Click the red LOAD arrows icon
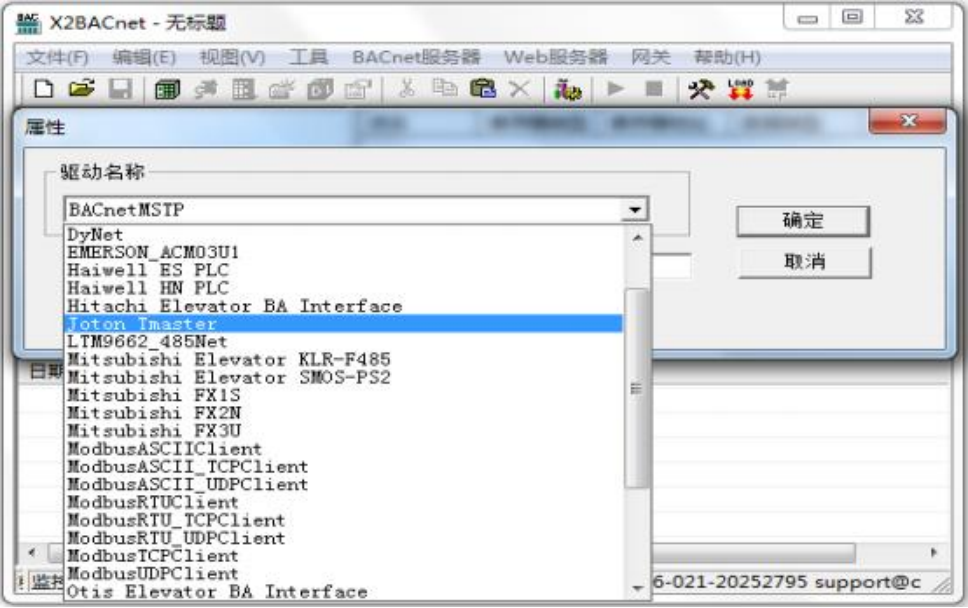Viewport: 968px width, 608px height. click(x=740, y=90)
